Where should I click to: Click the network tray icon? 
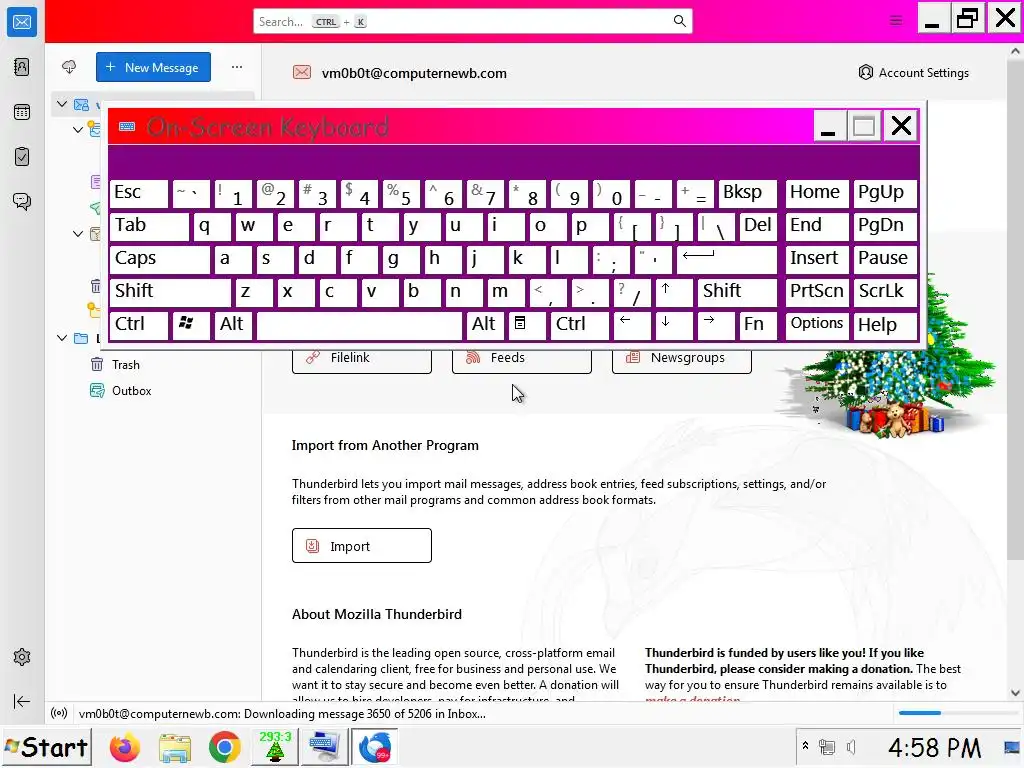tap(827, 746)
